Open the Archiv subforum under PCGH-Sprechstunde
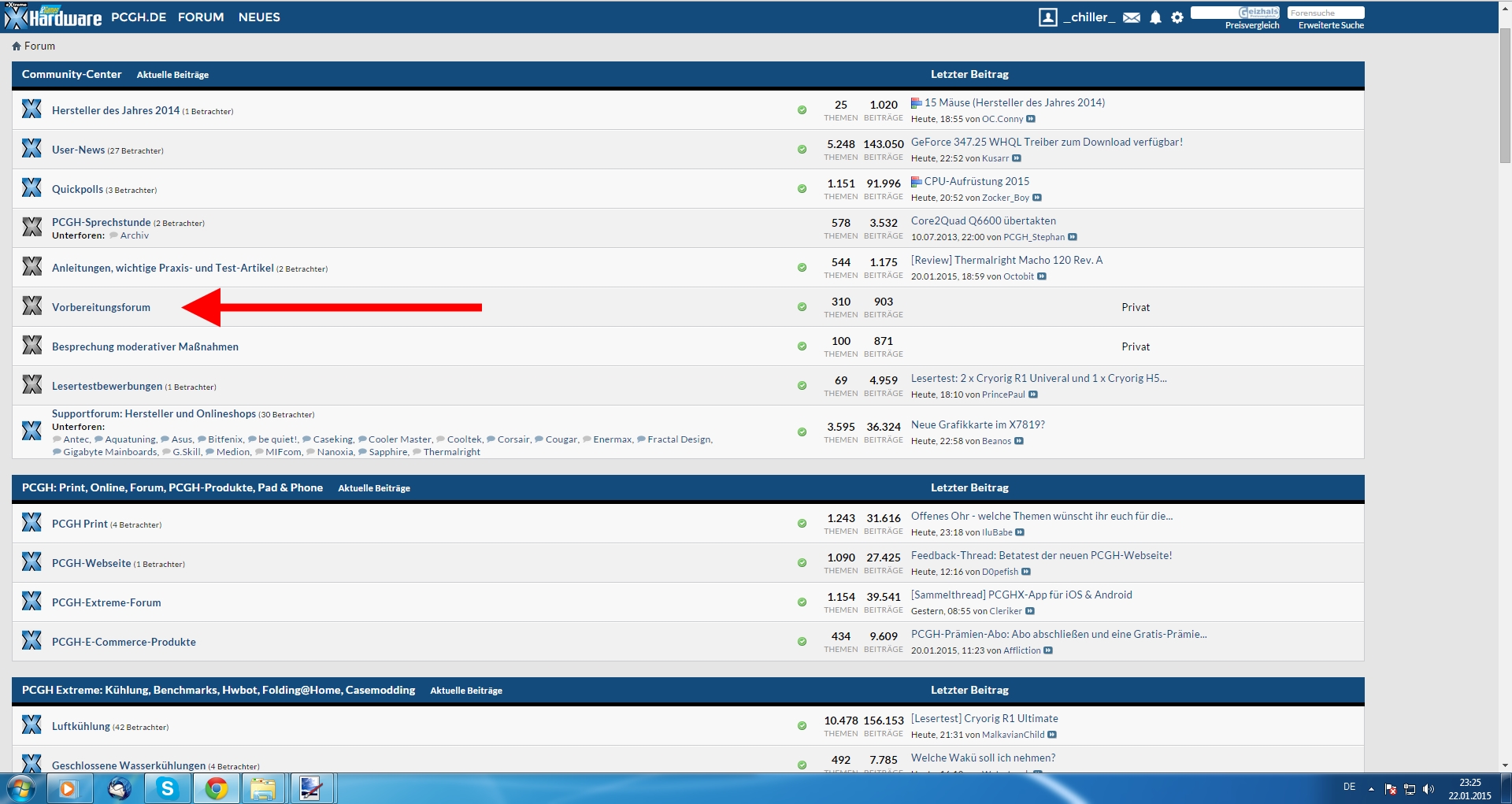Viewport: 1512px width, 804px height. (134, 235)
